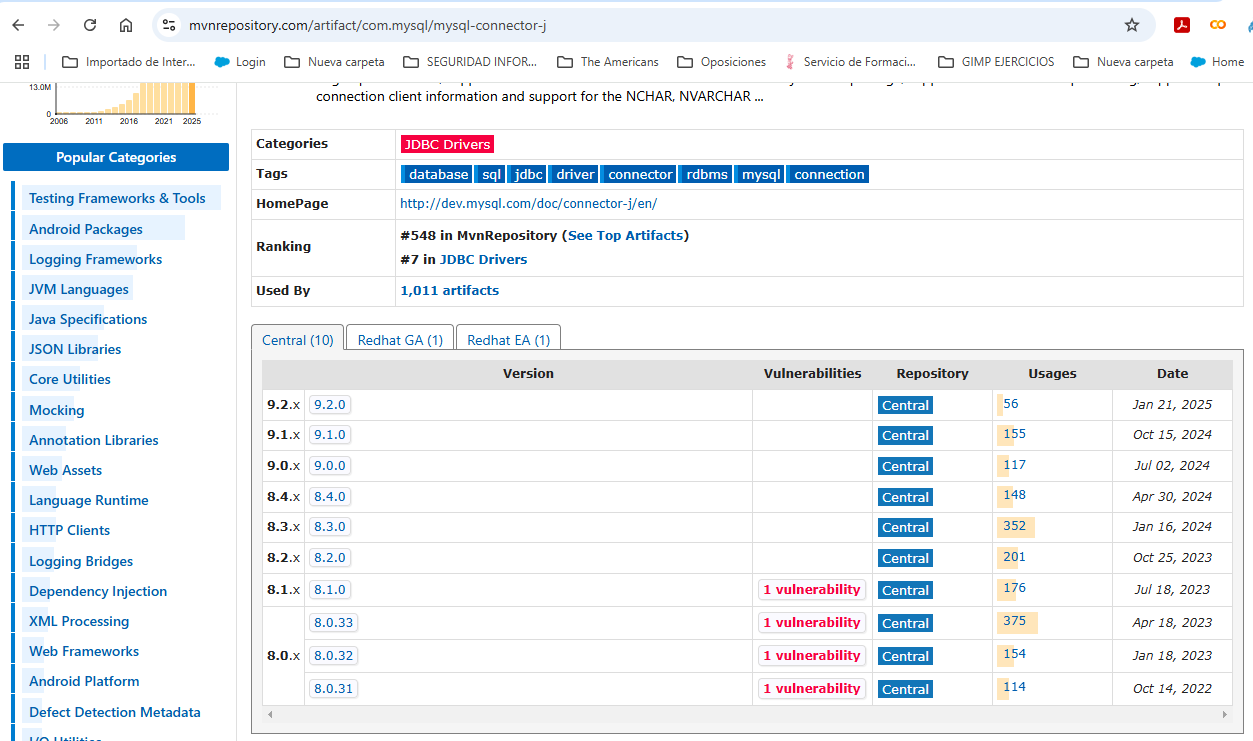Open See Top Artifacts link
This screenshot has height=741, width=1253.
click(x=626, y=235)
